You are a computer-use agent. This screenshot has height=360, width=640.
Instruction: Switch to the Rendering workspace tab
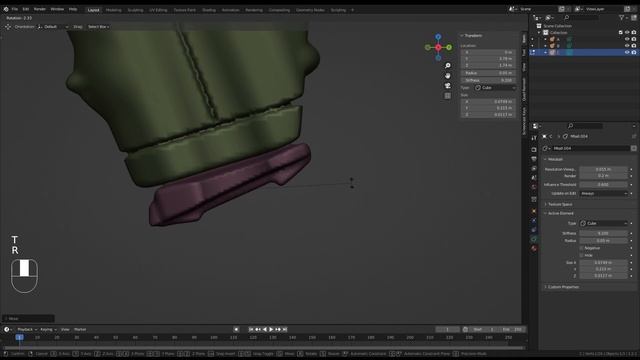pyautogui.click(x=254, y=10)
